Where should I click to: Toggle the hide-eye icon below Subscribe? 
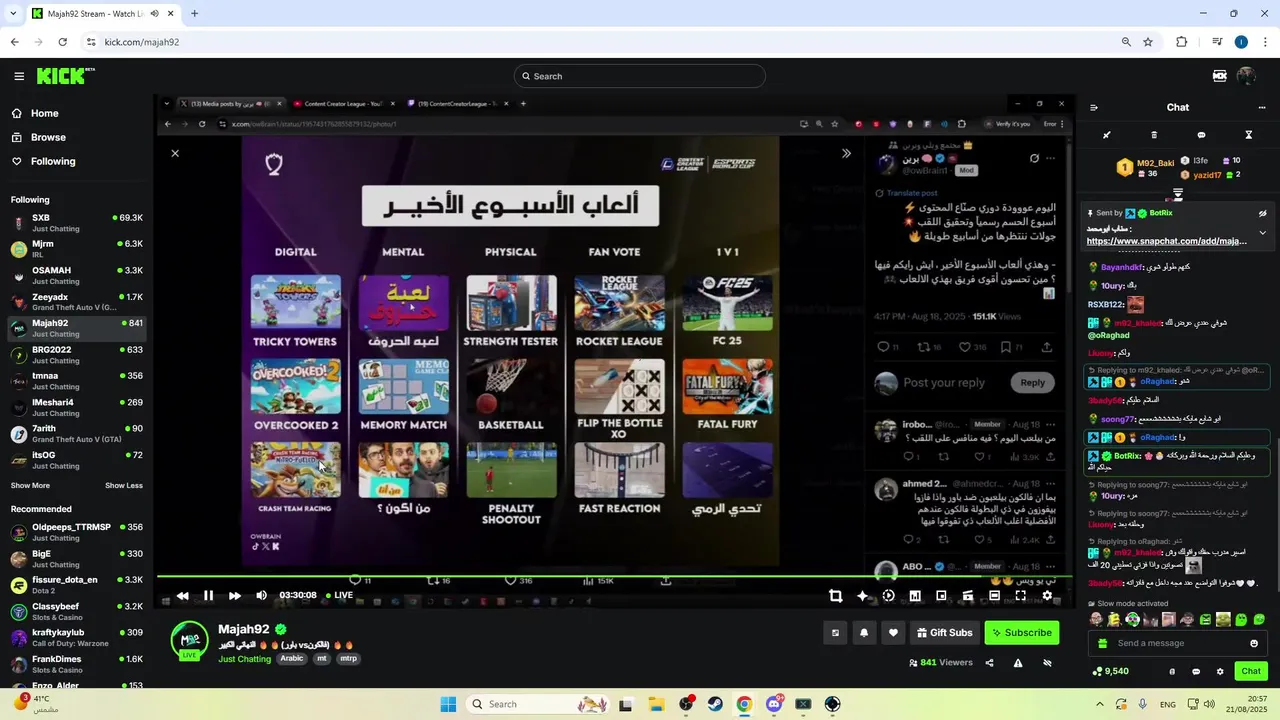[x=1047, y=662]
